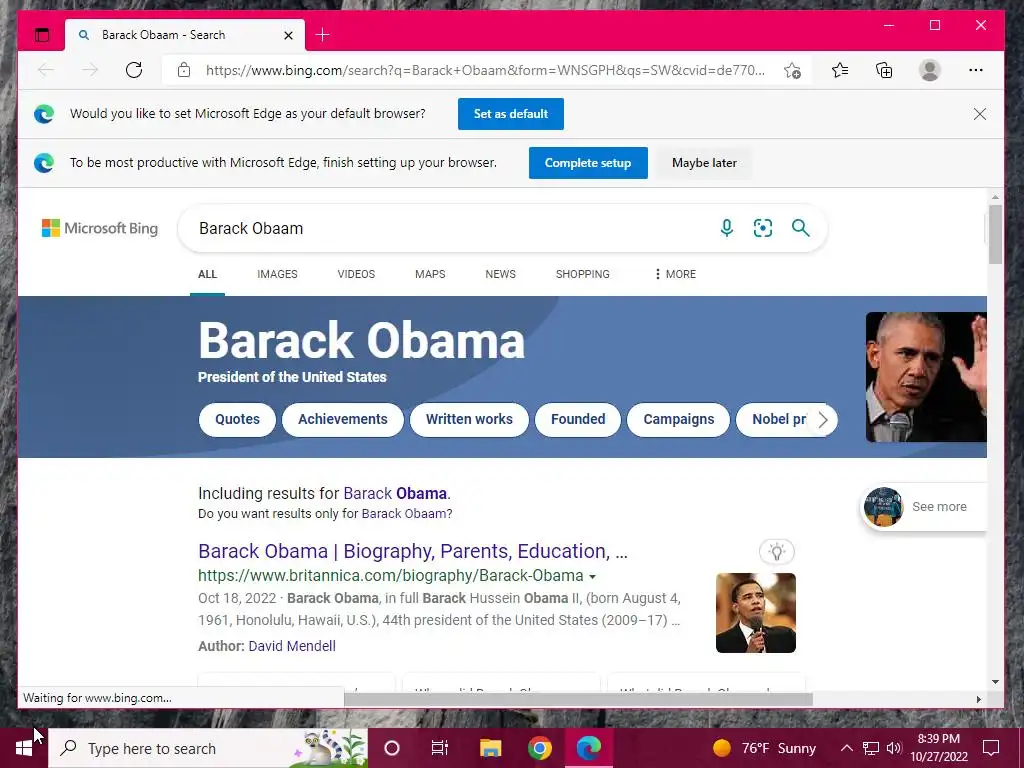The width and height of the screenshot is (1024, 768).
Task: View site information lock icon
Action: tap(184, 70)
